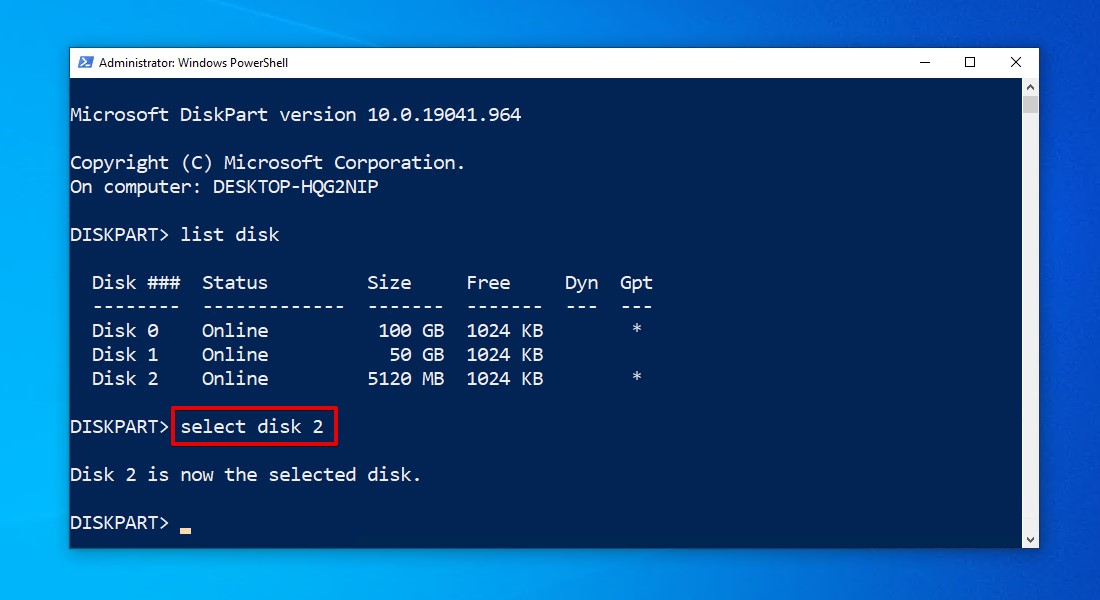Click the 'Gpt' column header
1100x600 pixels.
click(x=636, y=283)
